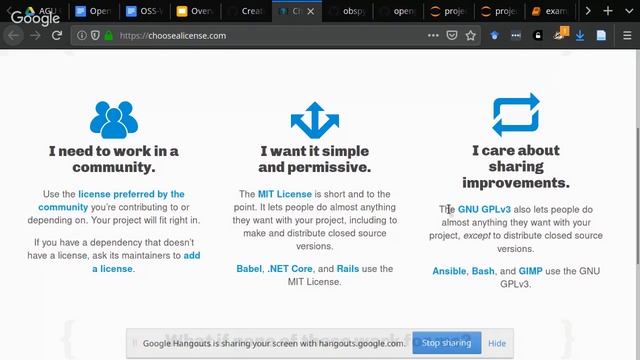
Task: Switch to the obspy tab
Action: point(347,11)
